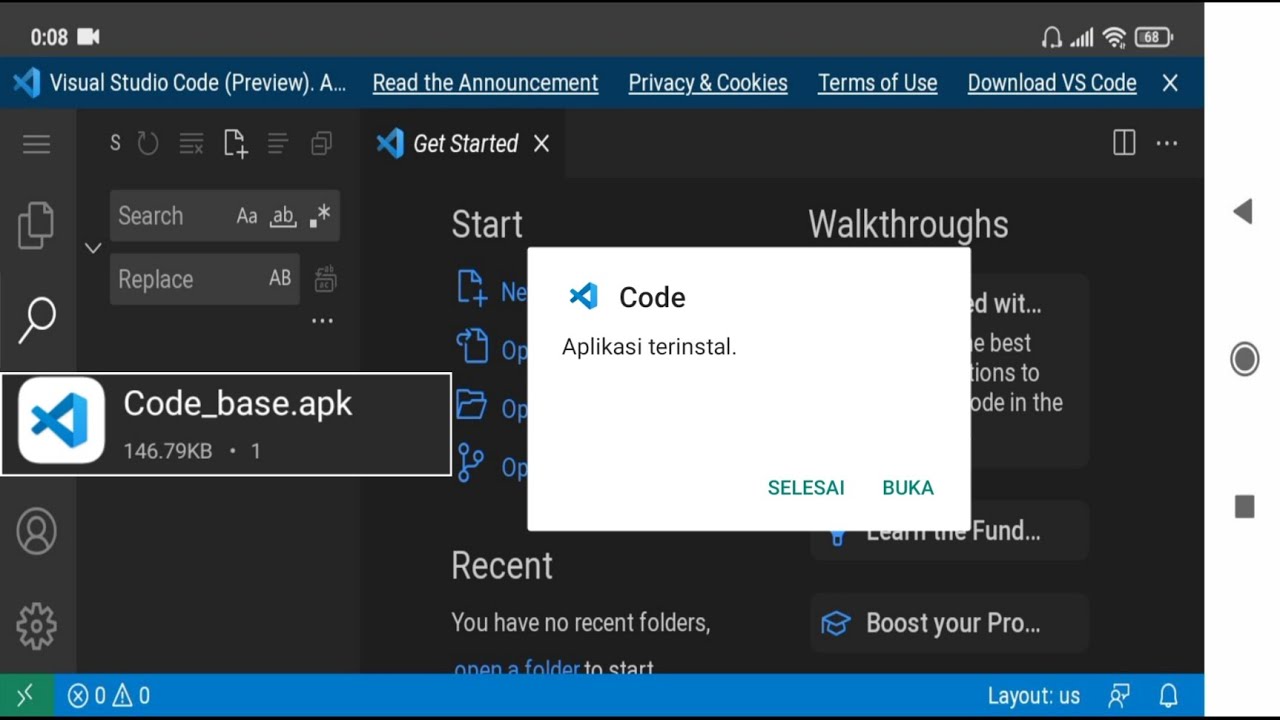Click Download VS Code link
Screen dimensions: 1280x720
pos(1052,83)
